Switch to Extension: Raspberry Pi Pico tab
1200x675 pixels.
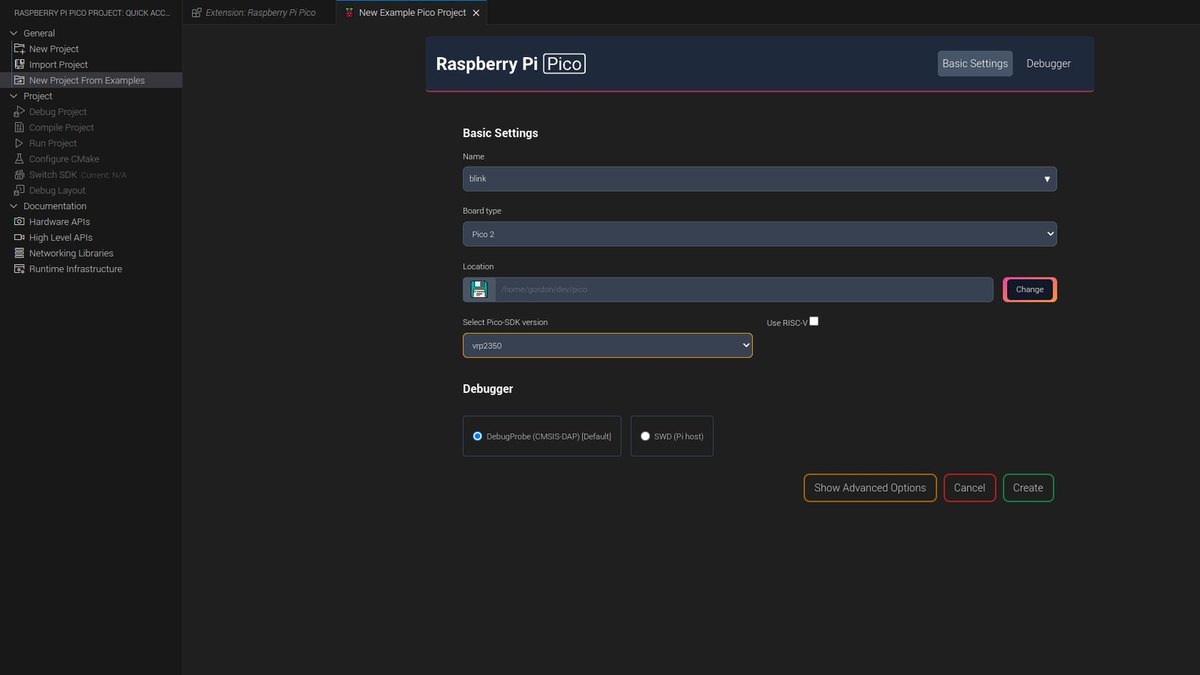point(258,13)
